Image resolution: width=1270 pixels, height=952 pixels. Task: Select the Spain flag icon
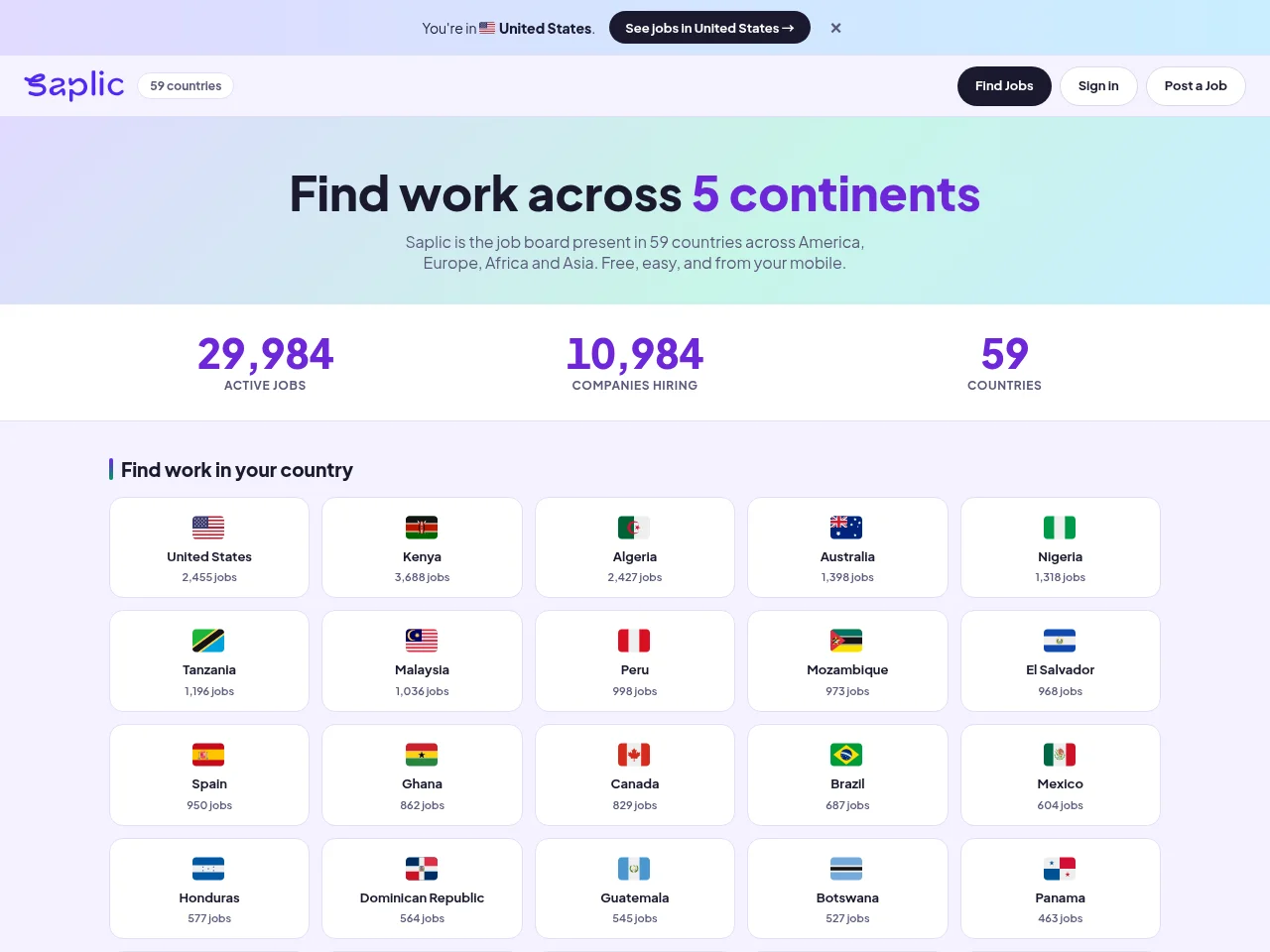coord(208,755)
